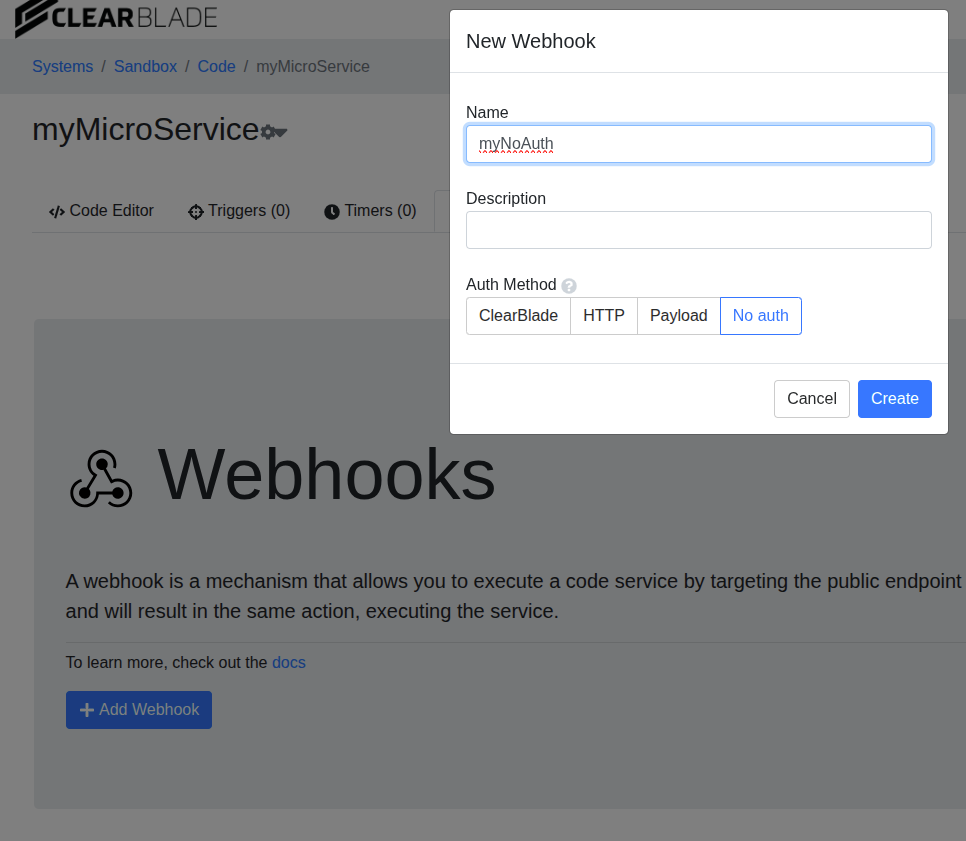Image resolution: width=966 pixels, height=841 pixels.
Task: Pick the Payload auth method option
Action: tap(678, 316)
